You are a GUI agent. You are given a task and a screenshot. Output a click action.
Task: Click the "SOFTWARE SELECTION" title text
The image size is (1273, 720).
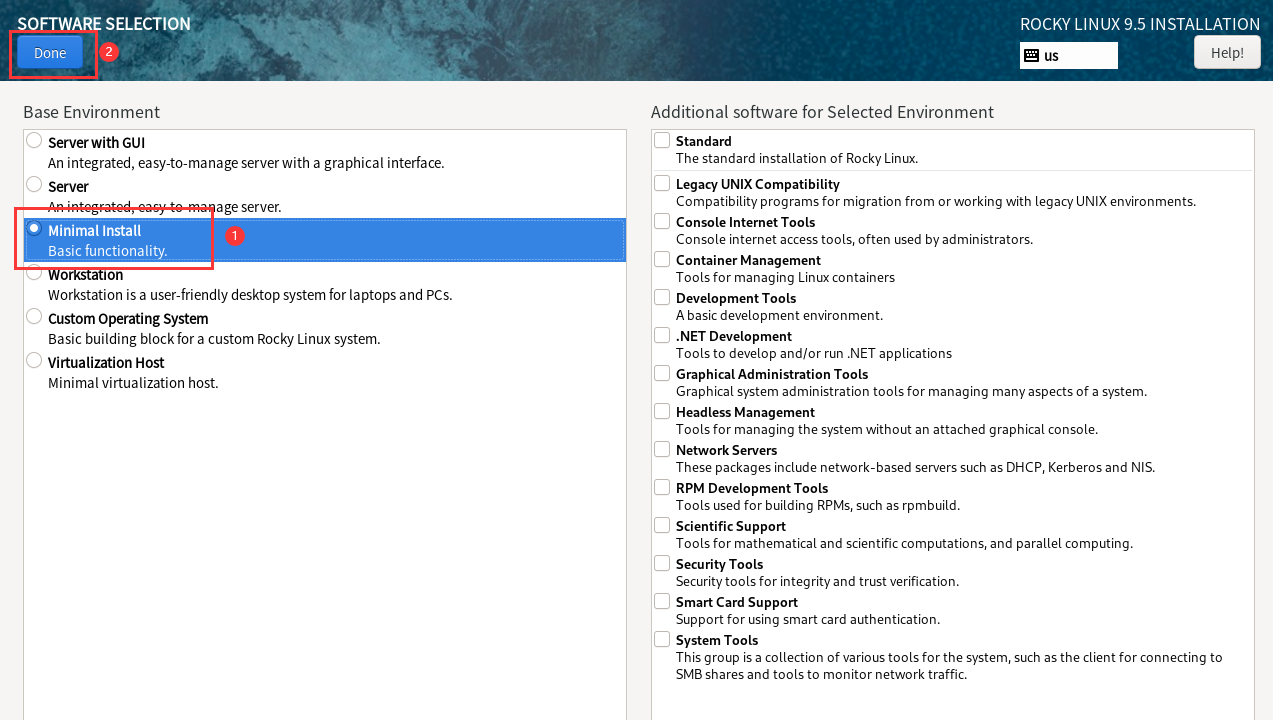[104, 24]
